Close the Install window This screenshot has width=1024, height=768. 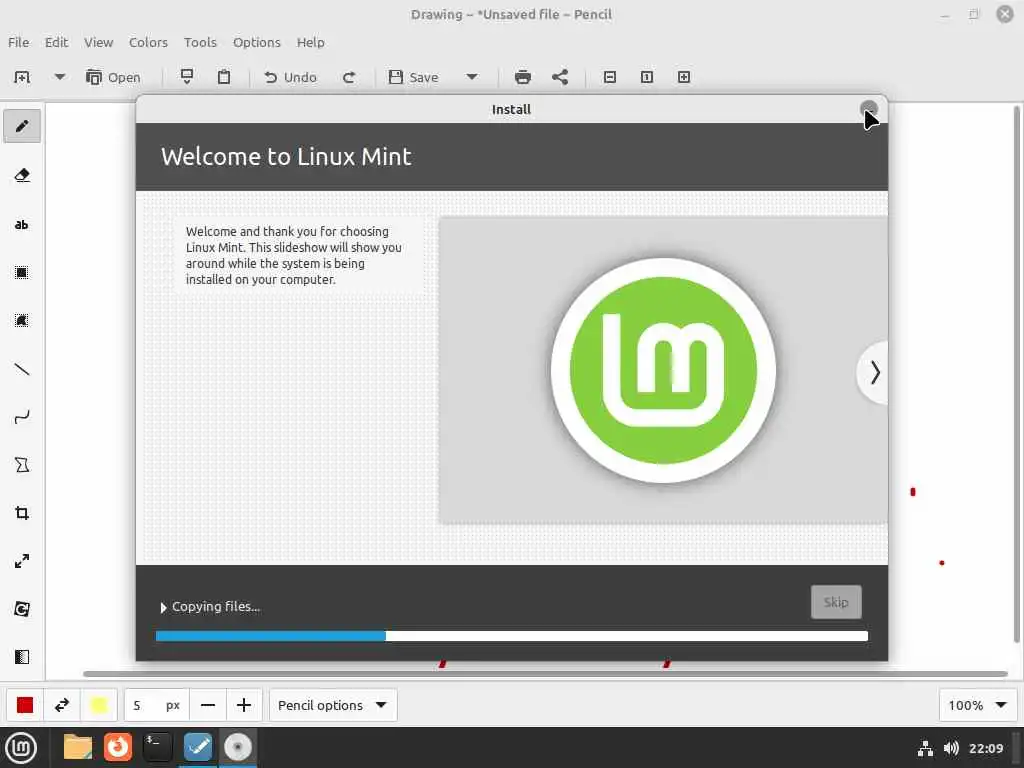pyautogui.click(x=869, y=109)
